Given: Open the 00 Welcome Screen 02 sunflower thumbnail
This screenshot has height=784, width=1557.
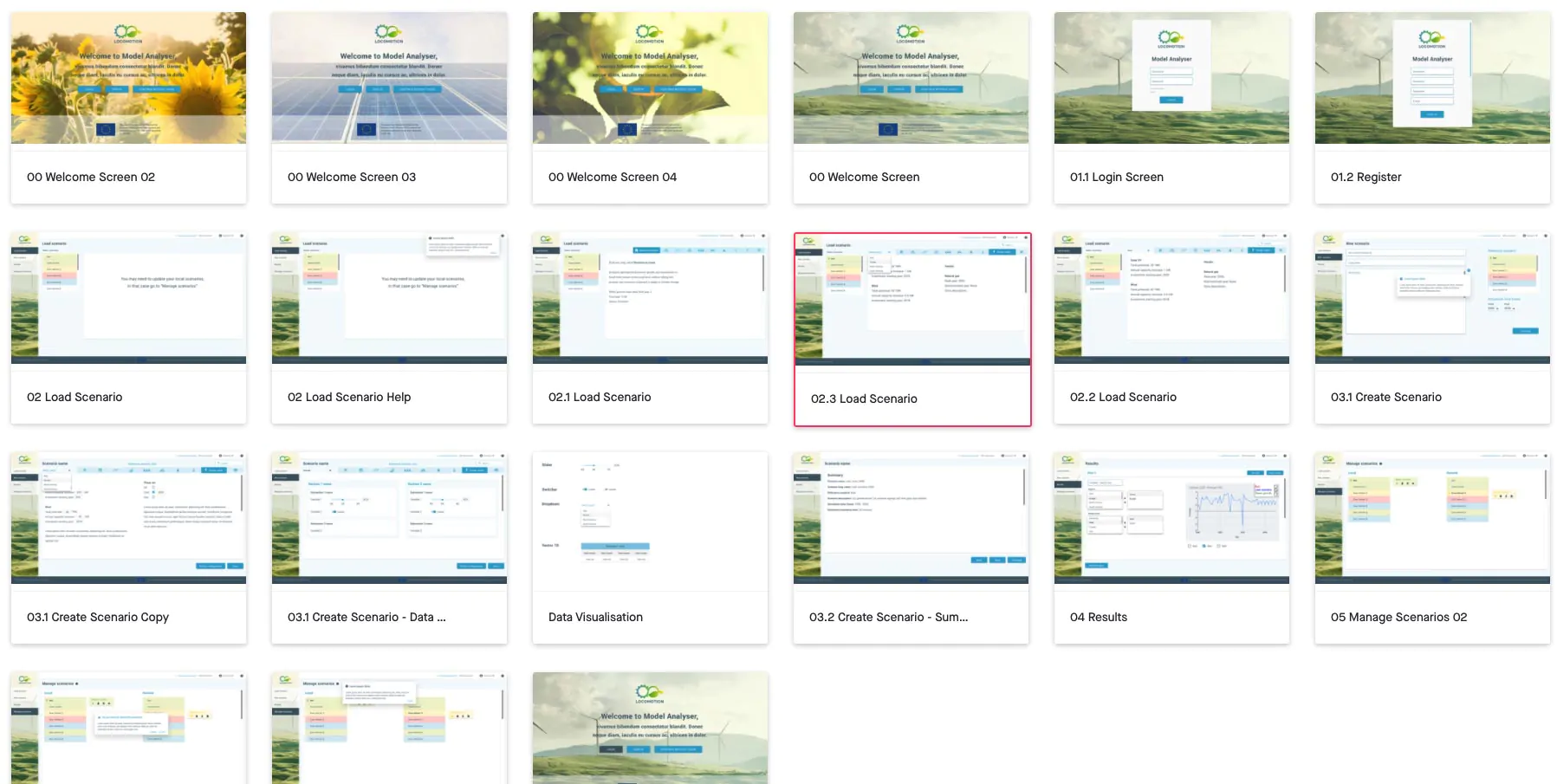Looking at the screenshot, I should (128, 78).
